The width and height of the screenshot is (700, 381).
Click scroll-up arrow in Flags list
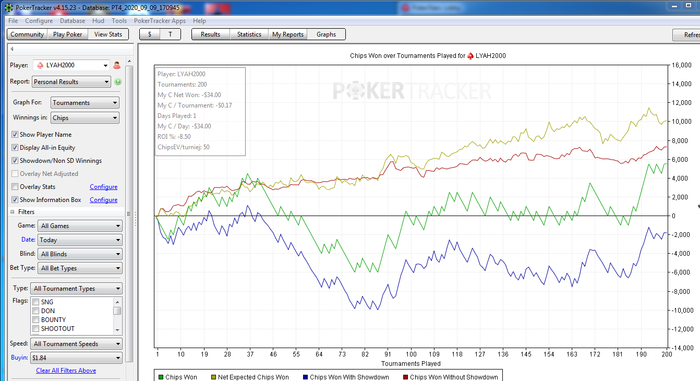click(x=117, y=301)
